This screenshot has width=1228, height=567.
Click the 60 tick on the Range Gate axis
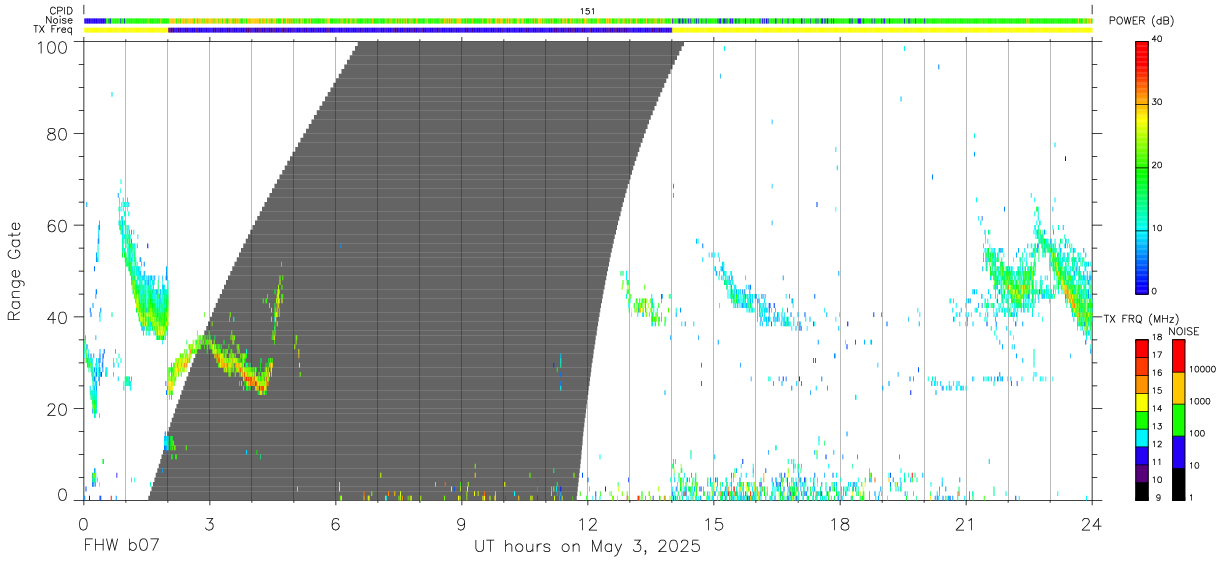click(x=58, y=225)
